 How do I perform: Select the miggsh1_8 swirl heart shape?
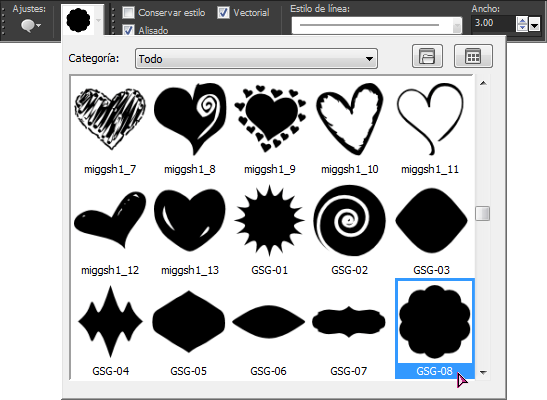click(x=190, y=119)
